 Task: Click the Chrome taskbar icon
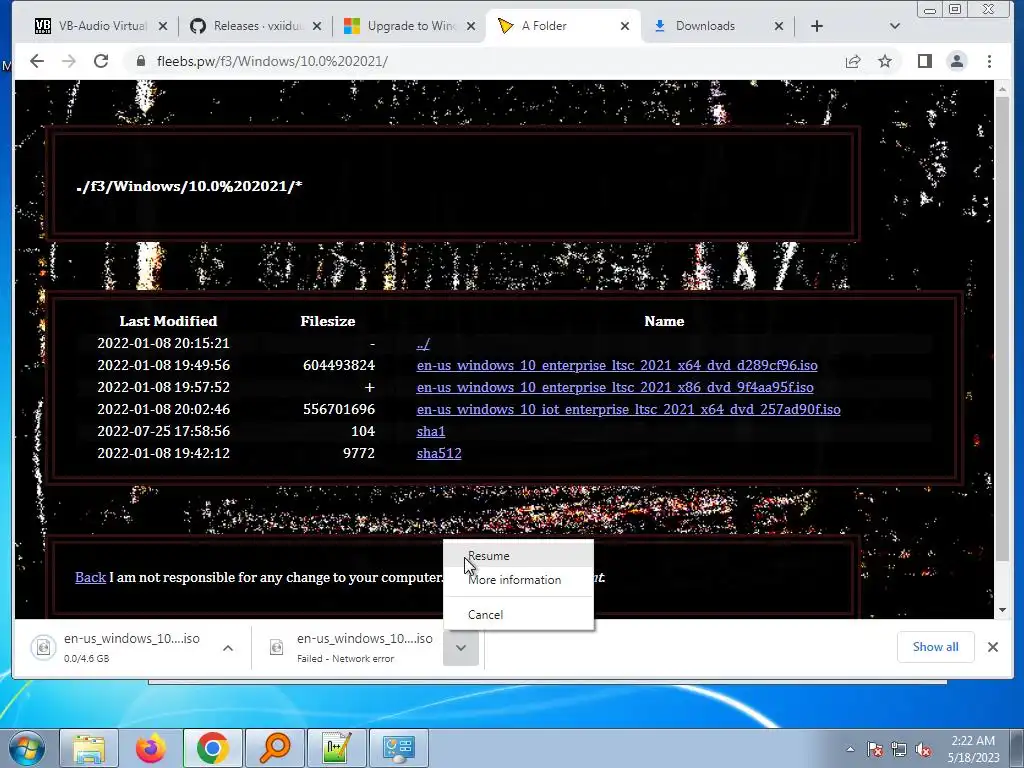coord(213,748)
